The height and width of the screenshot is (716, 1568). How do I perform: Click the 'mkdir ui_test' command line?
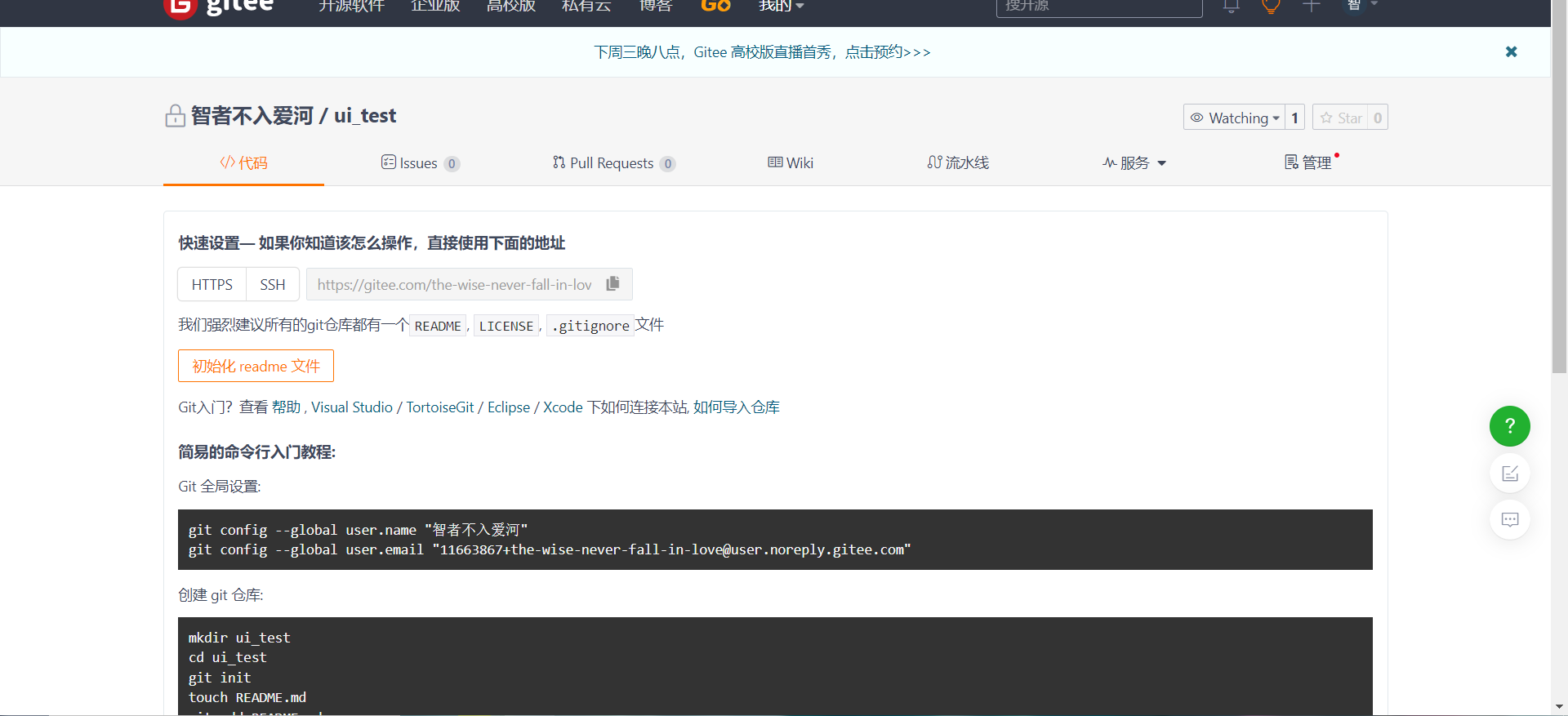pyautogui.click(x=239, y=638)
